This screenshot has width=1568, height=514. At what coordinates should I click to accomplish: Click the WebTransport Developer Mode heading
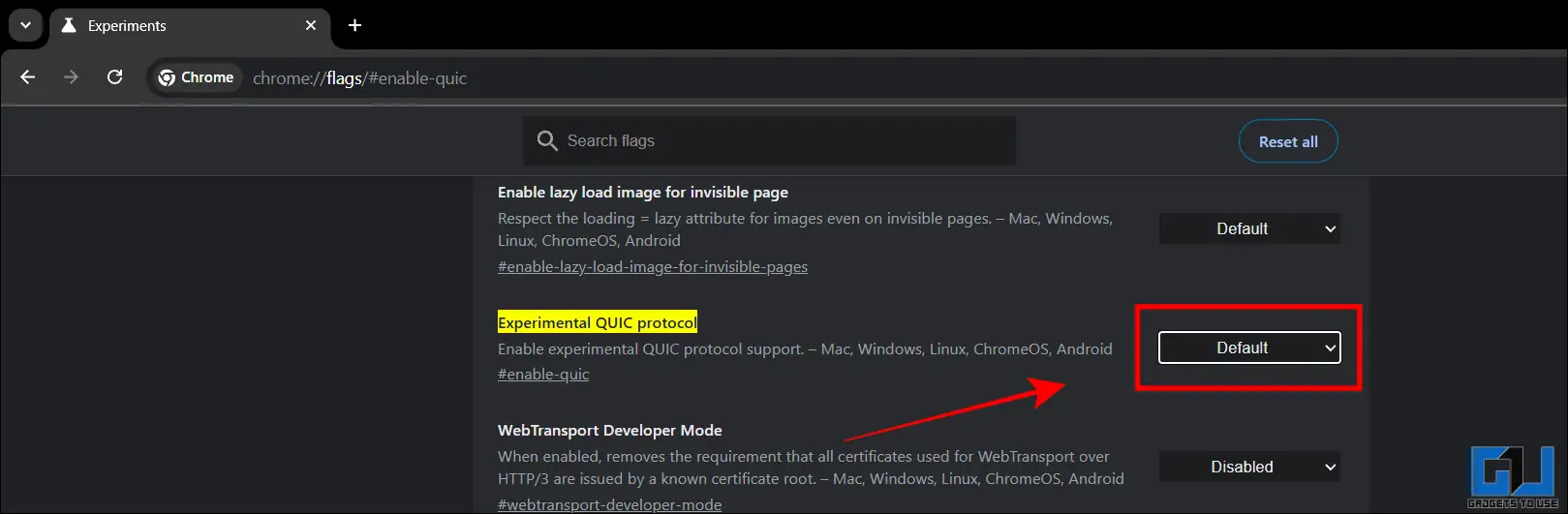pyautogui.click(x=610, y=430)
